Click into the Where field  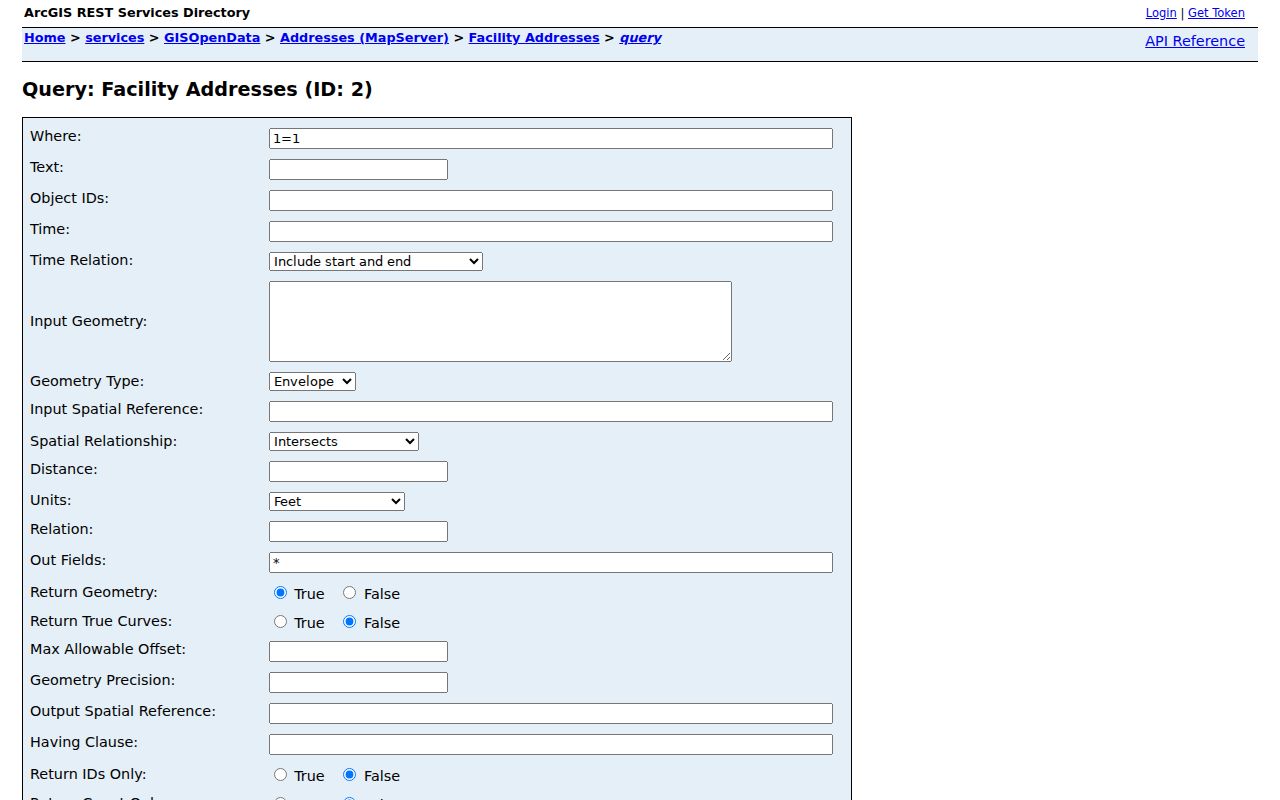point(551,139)
